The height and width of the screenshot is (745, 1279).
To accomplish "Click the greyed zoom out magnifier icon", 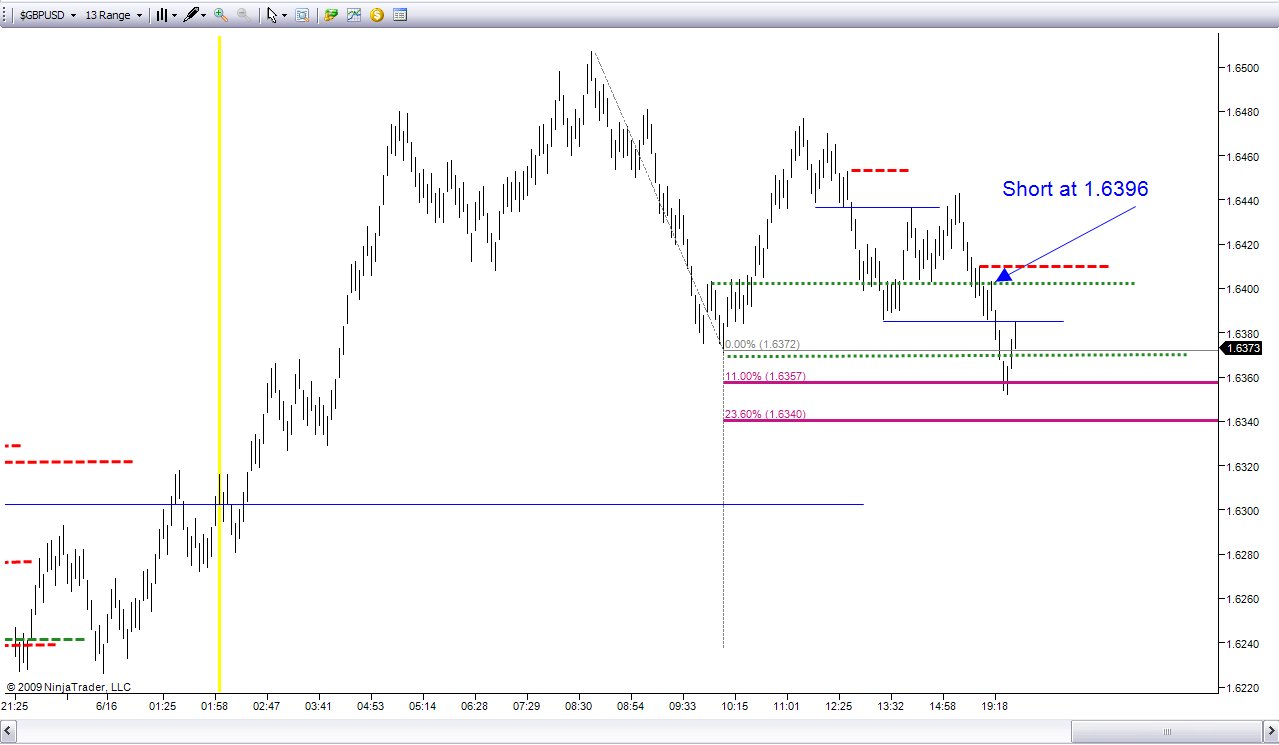I will (243, 16).
